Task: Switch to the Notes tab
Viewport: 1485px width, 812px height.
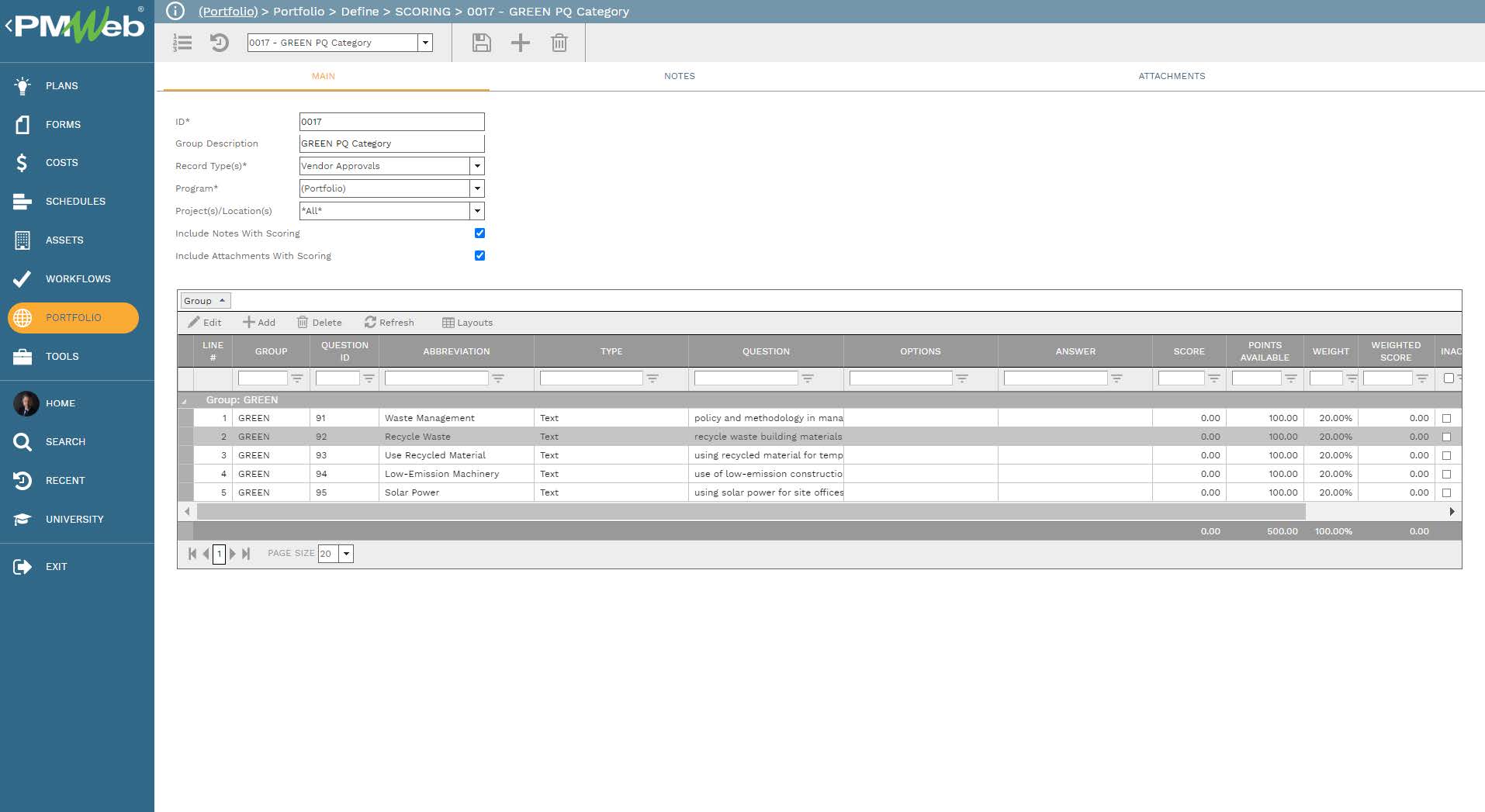Action: click(x=679, y=76)
